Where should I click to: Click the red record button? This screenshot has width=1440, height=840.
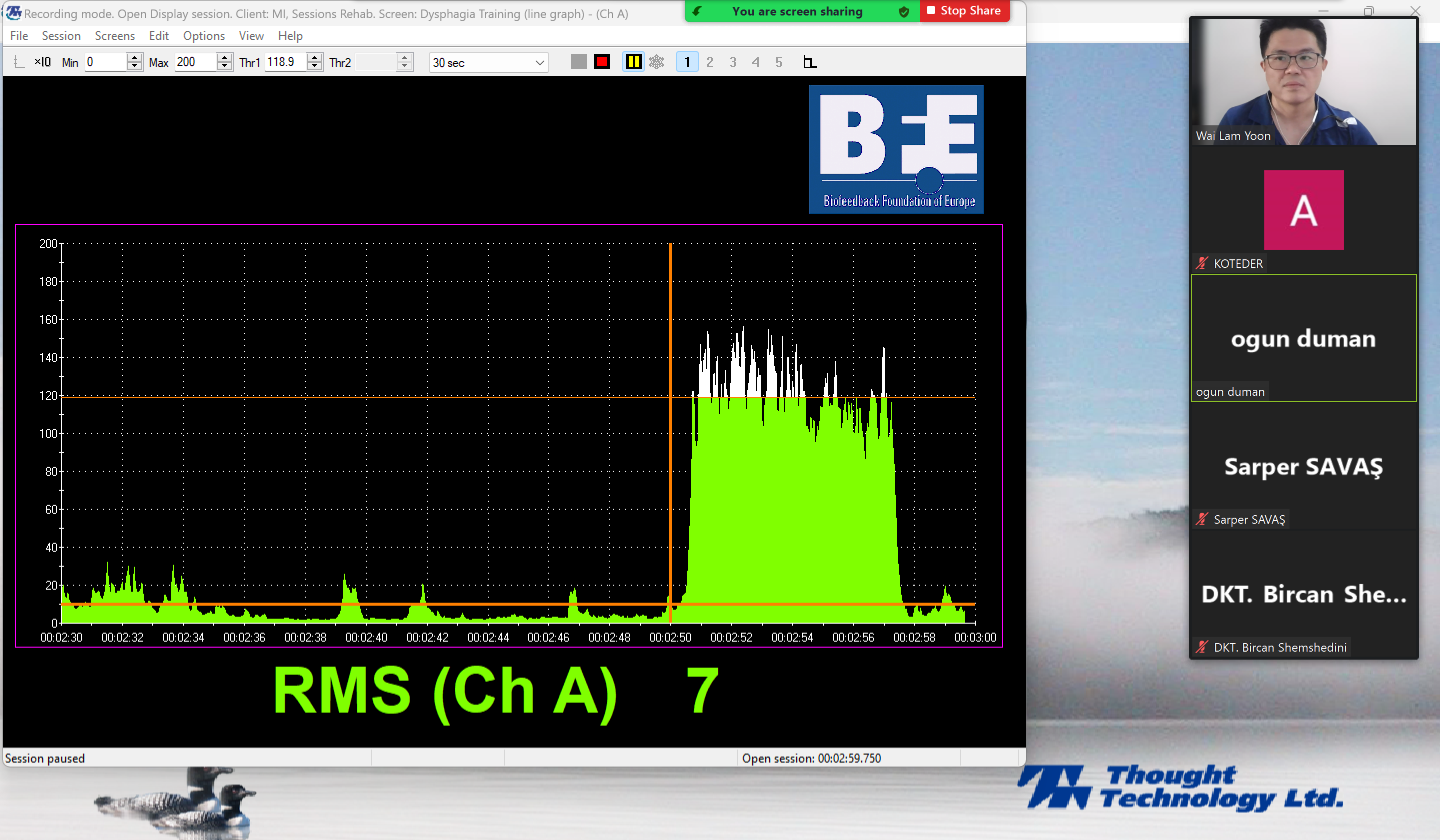[x=601, y=61]
